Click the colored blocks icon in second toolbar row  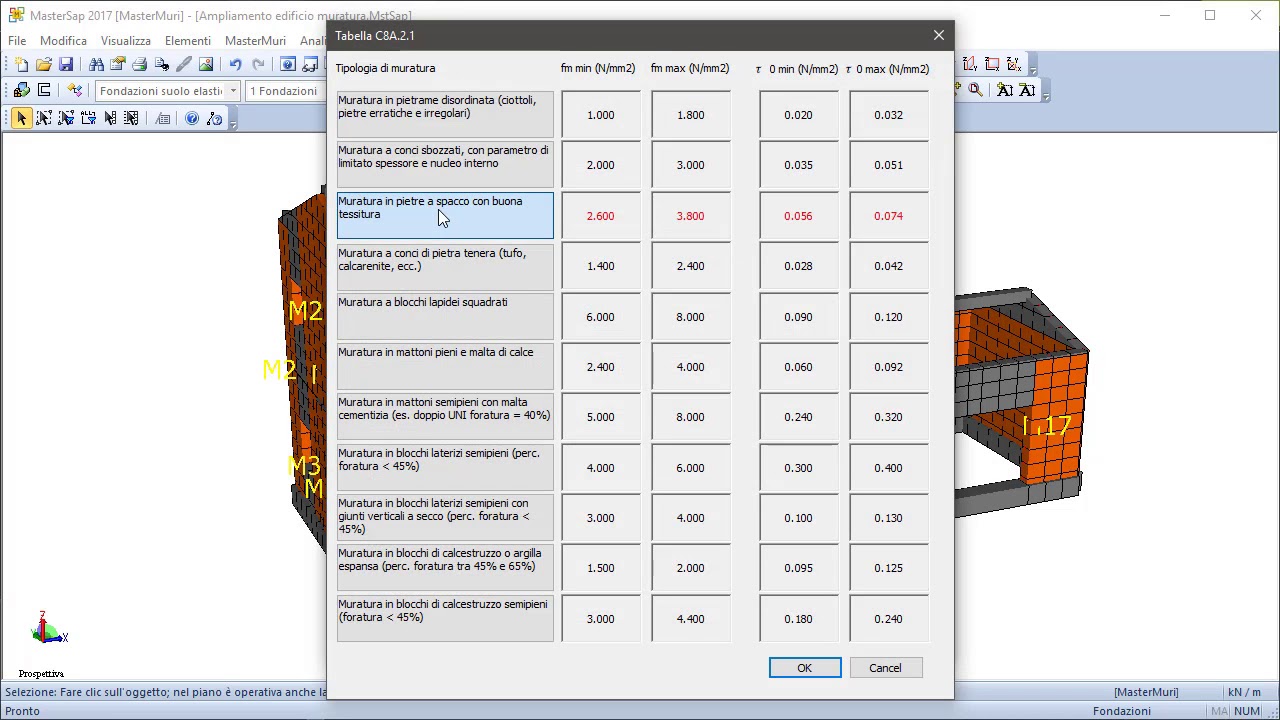coord(21,90)
